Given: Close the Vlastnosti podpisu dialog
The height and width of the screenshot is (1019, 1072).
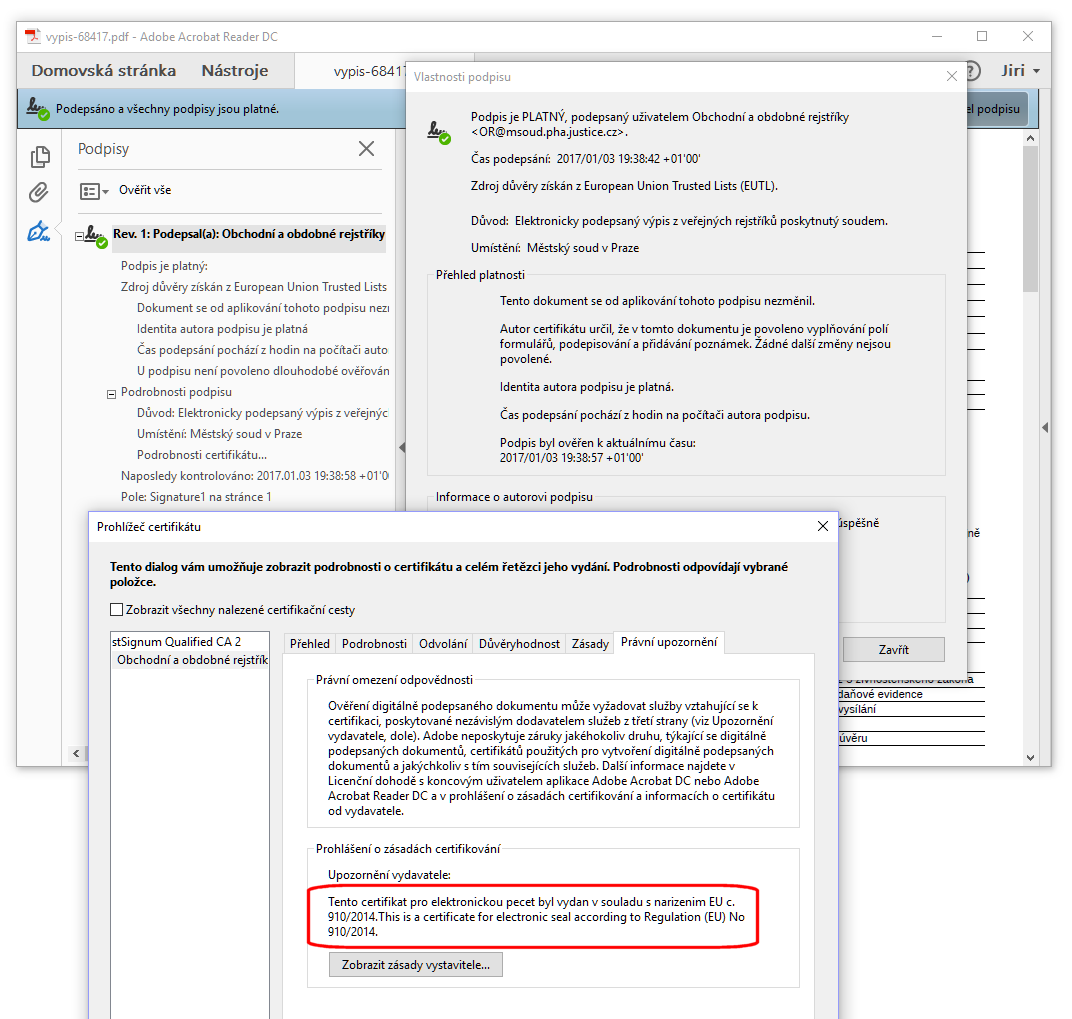Looking at the screenshot, I should pos(952,76).
